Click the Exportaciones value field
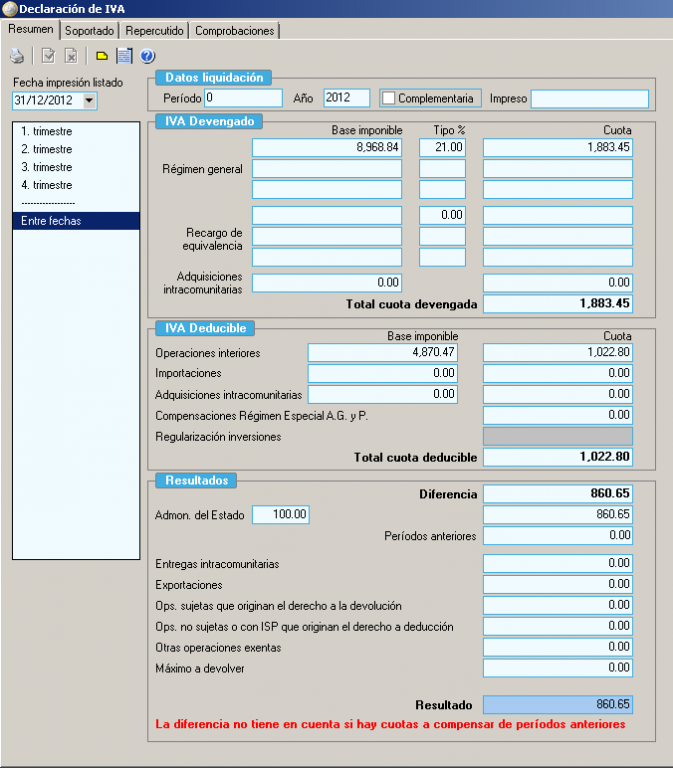 pyautogui.click(x=558, y=584)
